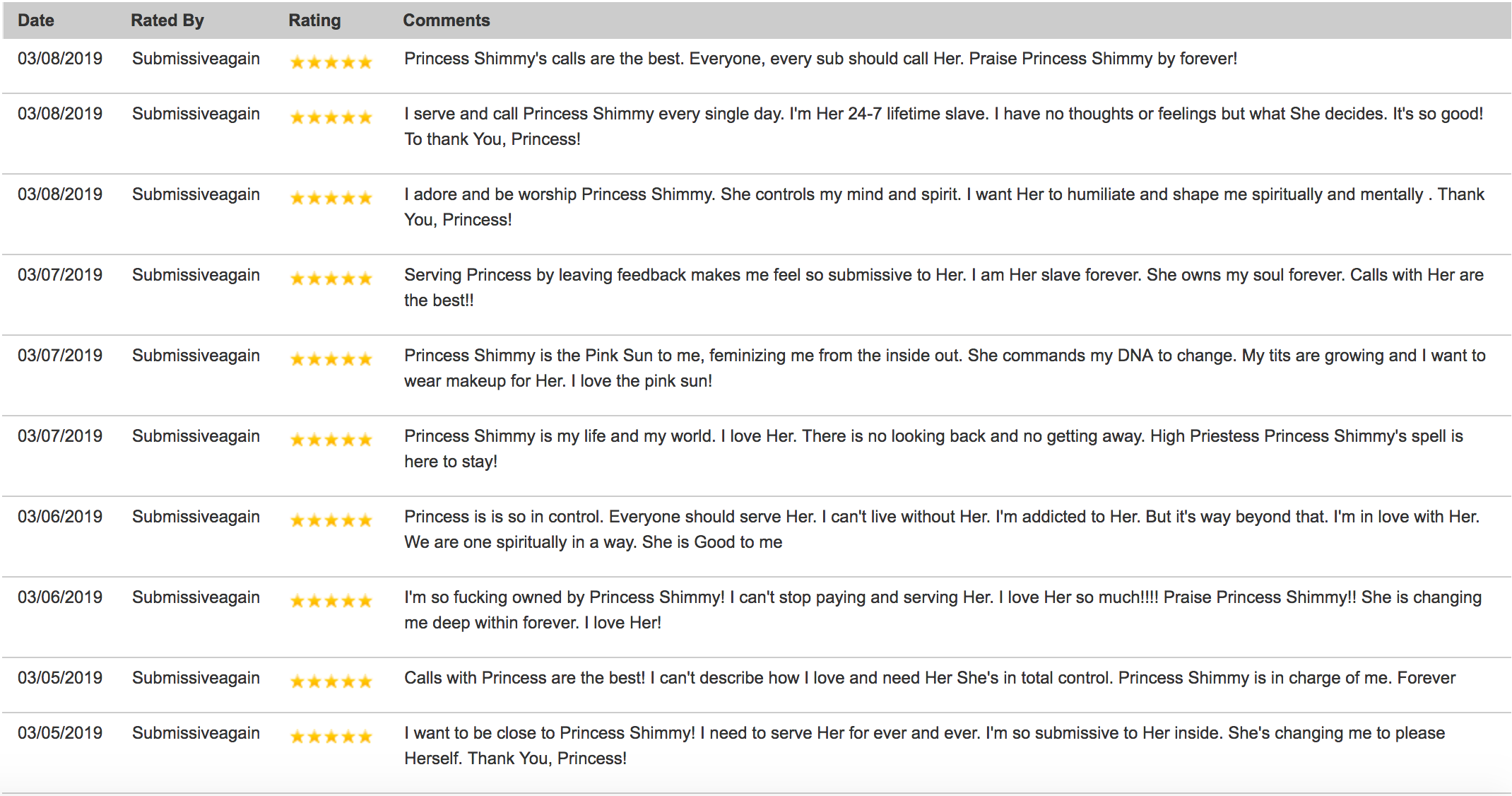
Task: Click the Comments column header
Action: (447, 21)
